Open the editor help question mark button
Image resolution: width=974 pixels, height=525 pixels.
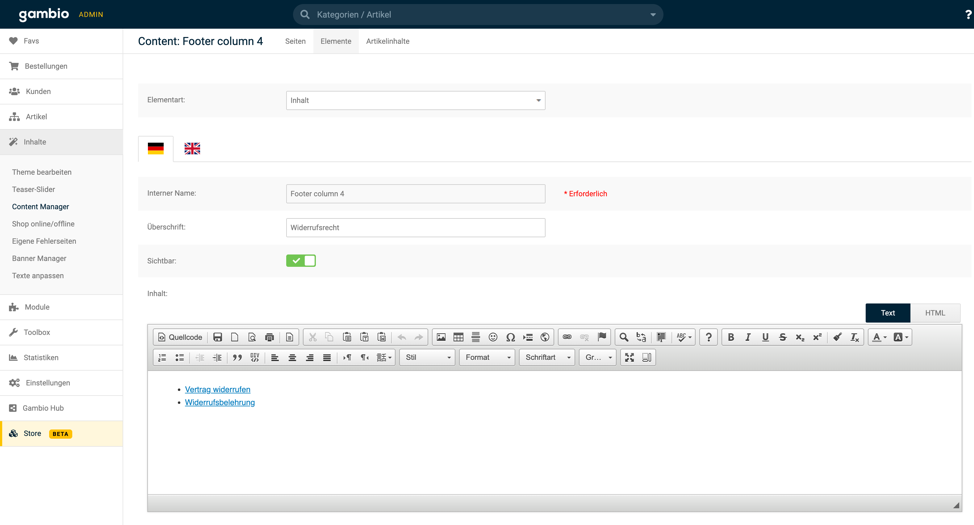pos(708,337)
